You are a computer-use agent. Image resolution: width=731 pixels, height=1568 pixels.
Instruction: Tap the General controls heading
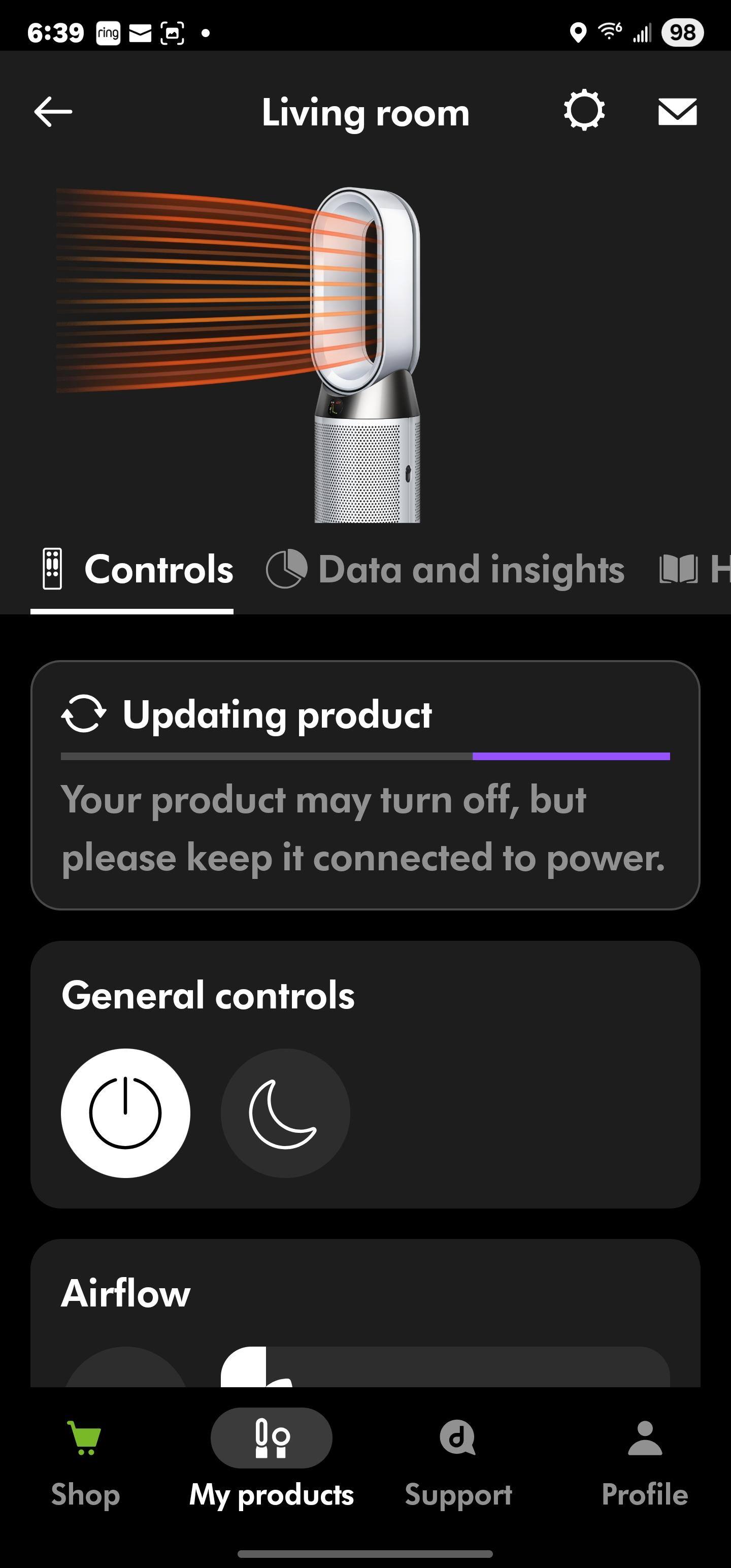pos(208,996)
